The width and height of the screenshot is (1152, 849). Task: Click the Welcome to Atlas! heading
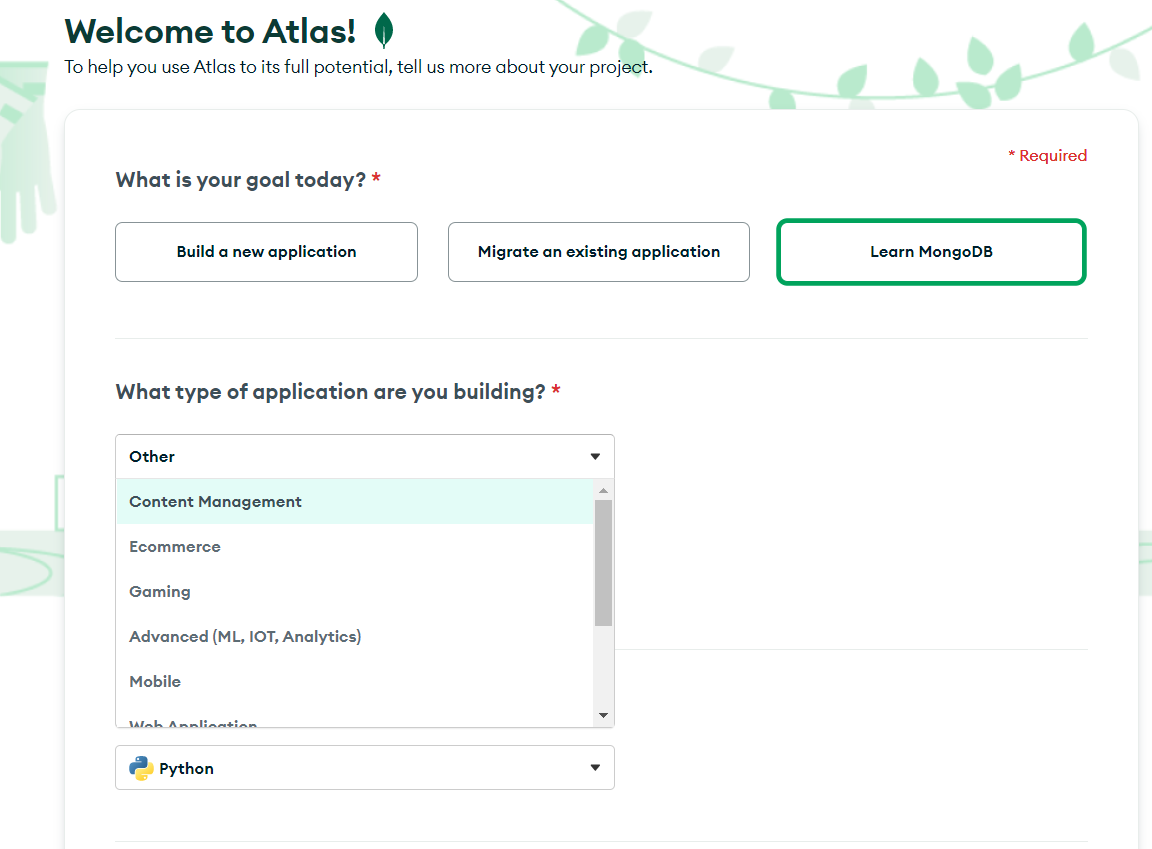(210, 32)
